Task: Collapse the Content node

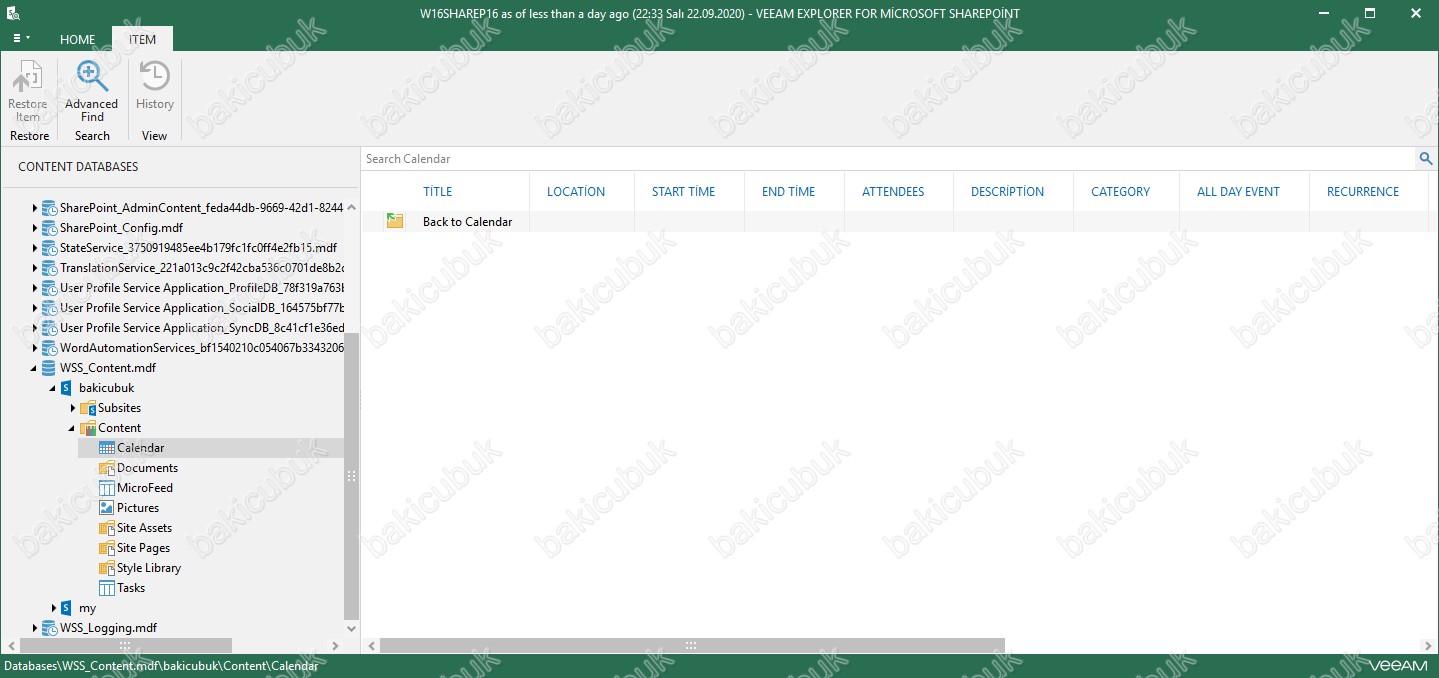Action: point(73,428)
